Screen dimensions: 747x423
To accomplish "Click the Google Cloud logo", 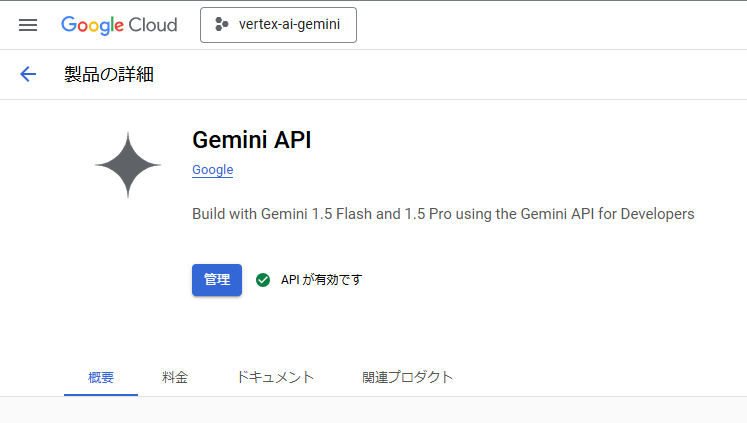I will pyautogui.click(x=119, y=25).
